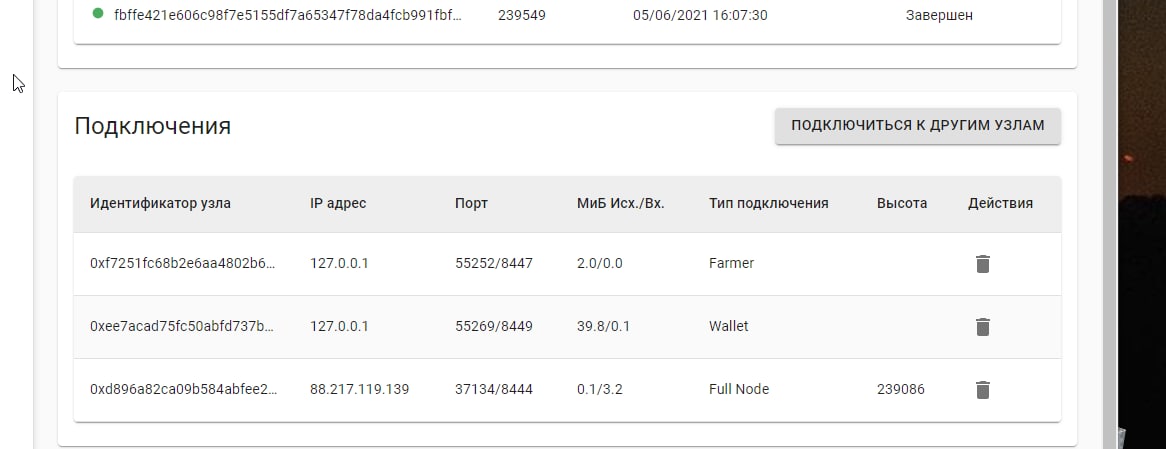
Task: Select the 'Тип подключения' column header
Action: click(x=768, y=203)
